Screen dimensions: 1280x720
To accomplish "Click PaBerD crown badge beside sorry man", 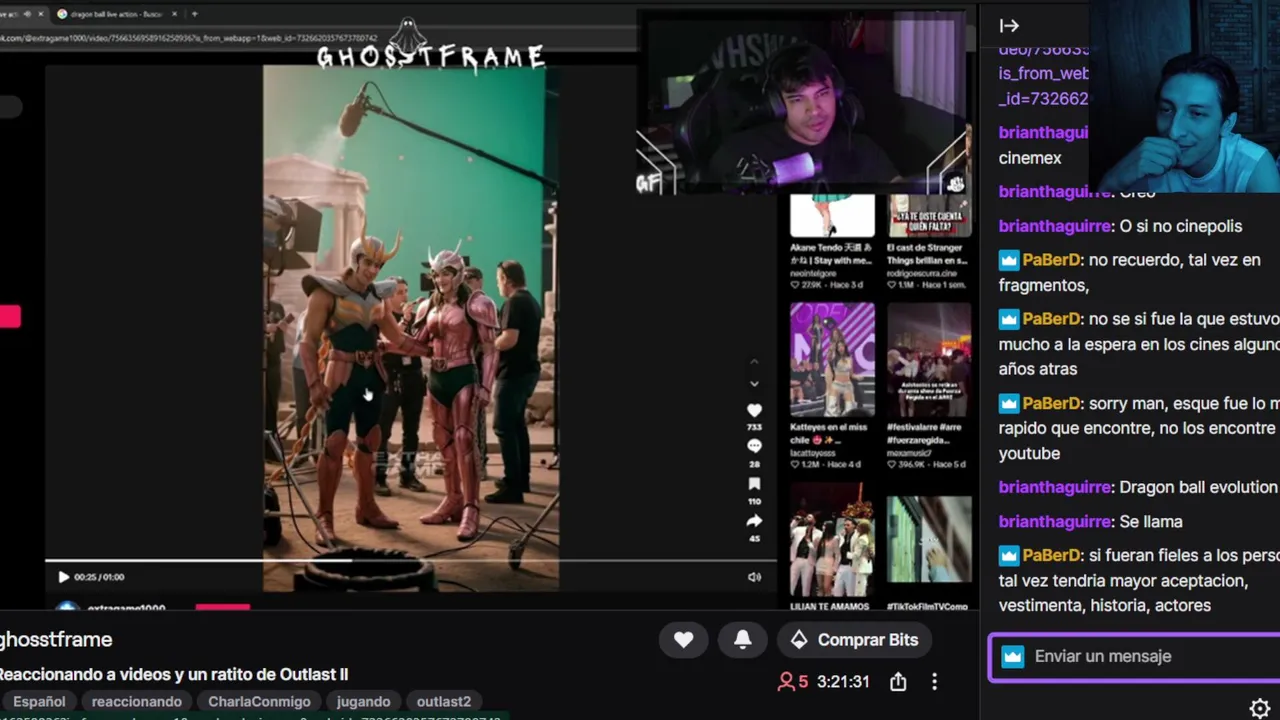I will pyautogui.click(x=1008, y=404).
